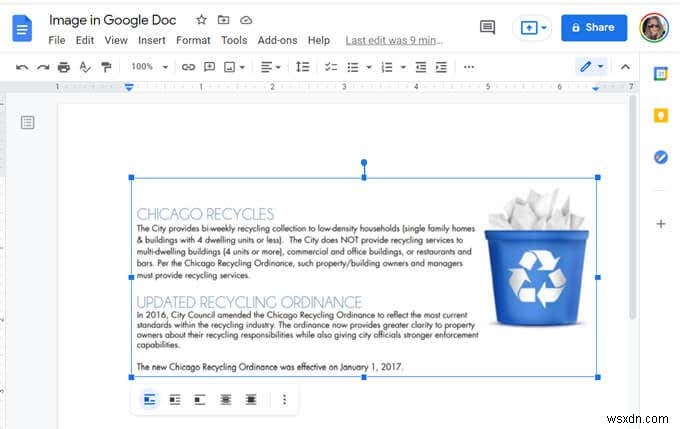Open the Add-ons menu
Screen dimensions: 680x429
point(278,40)
